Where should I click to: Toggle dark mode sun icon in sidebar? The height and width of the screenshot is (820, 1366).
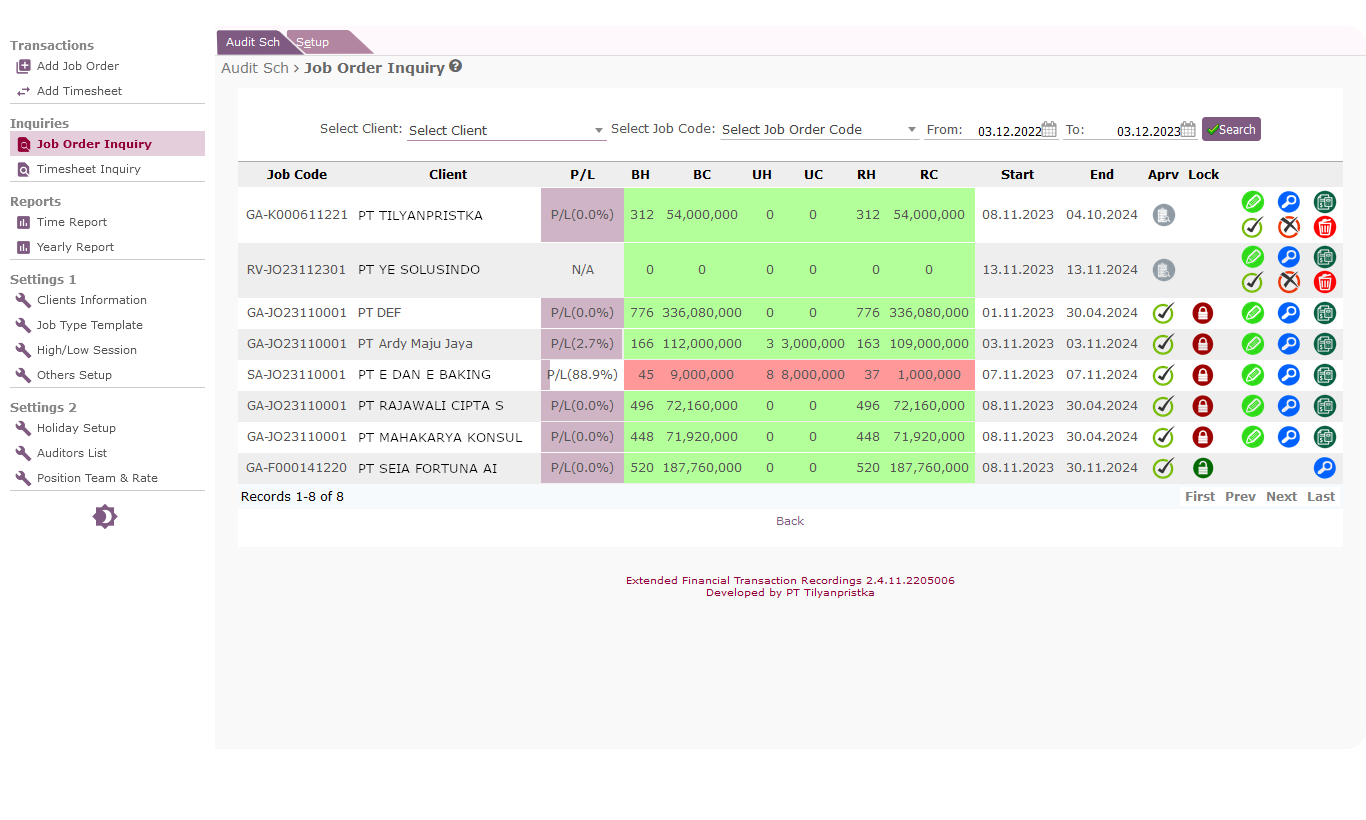pos(105,517)
